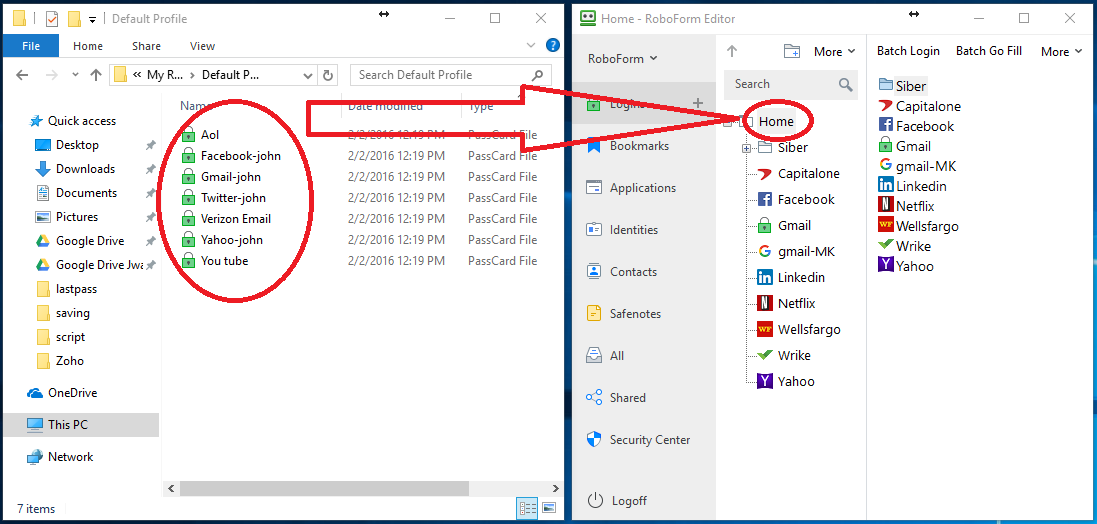Refresh the Explorer folder view
The width and height of the screenshot is (1097, 524).
coord(327,76)
